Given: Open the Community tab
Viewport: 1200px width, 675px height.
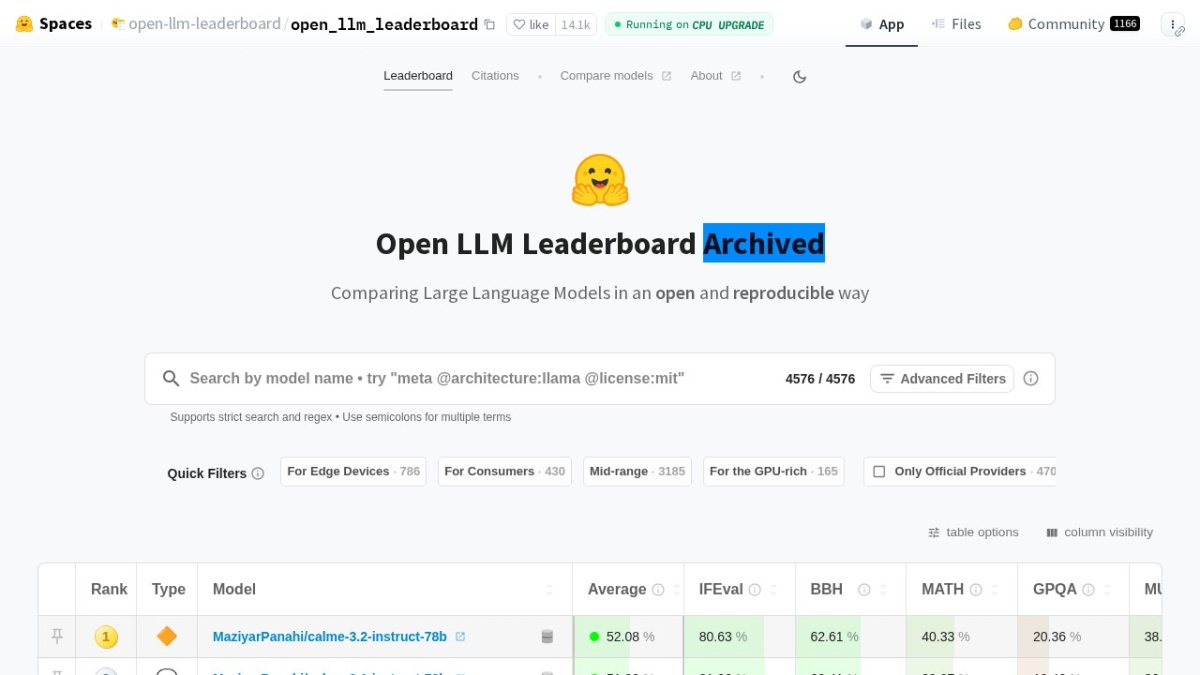Looking at the screenshot, I should 1073,24.
